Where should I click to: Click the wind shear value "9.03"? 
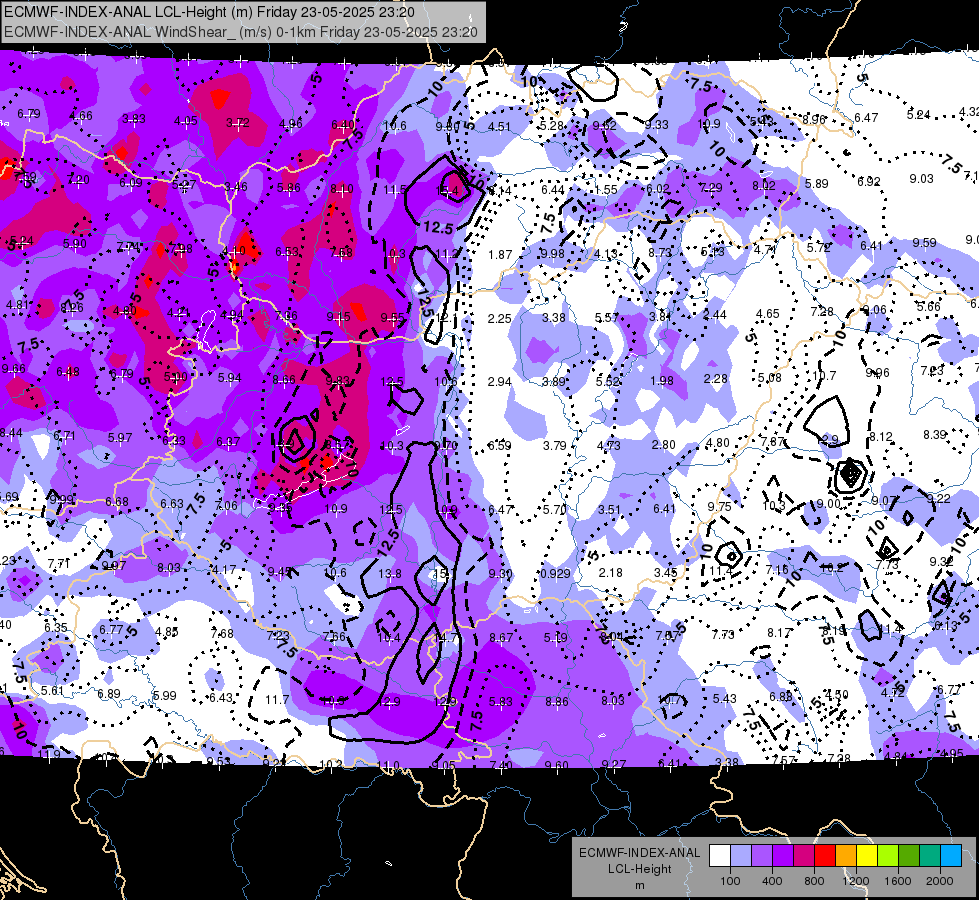click(922, 179)
